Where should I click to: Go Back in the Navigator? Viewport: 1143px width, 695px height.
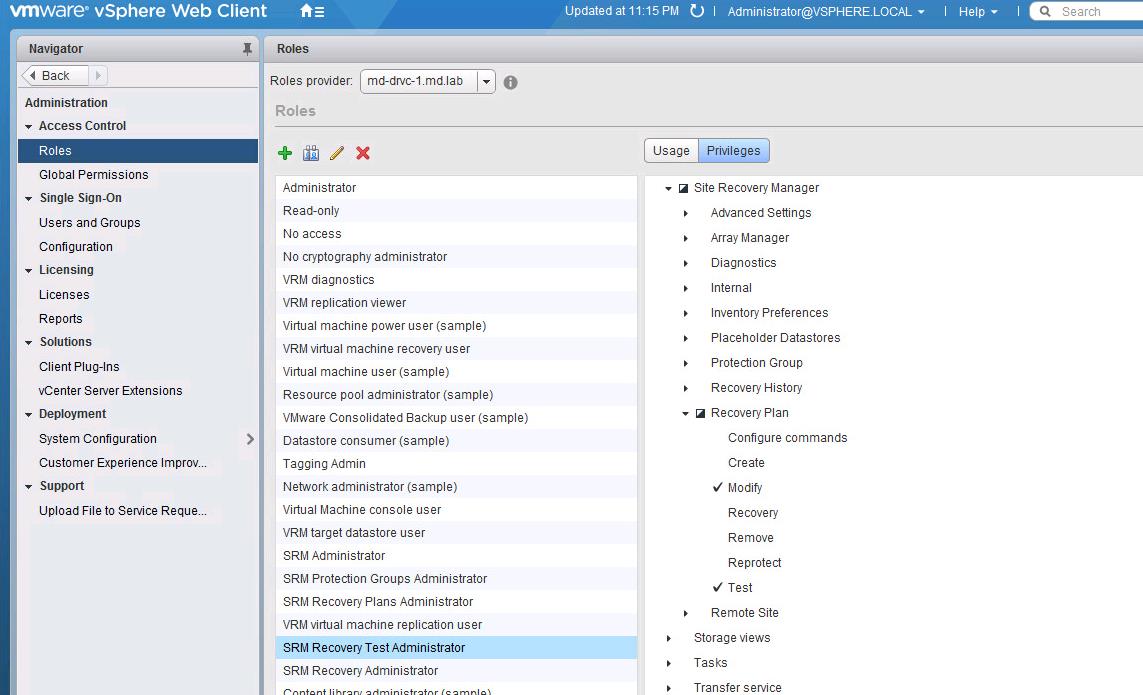55,75
